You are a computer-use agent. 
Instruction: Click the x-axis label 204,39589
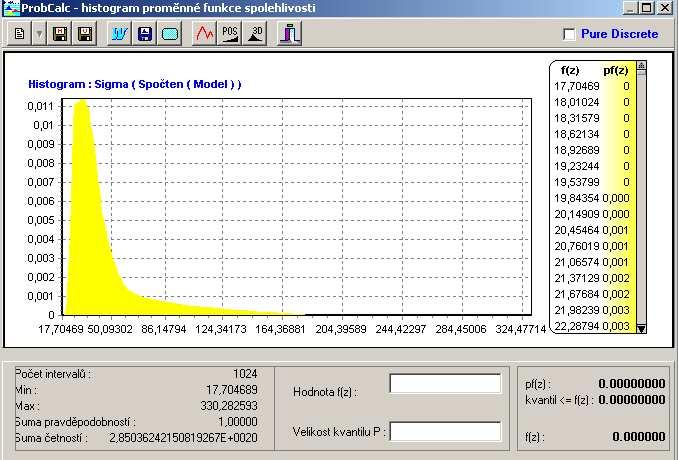[341, 329]
